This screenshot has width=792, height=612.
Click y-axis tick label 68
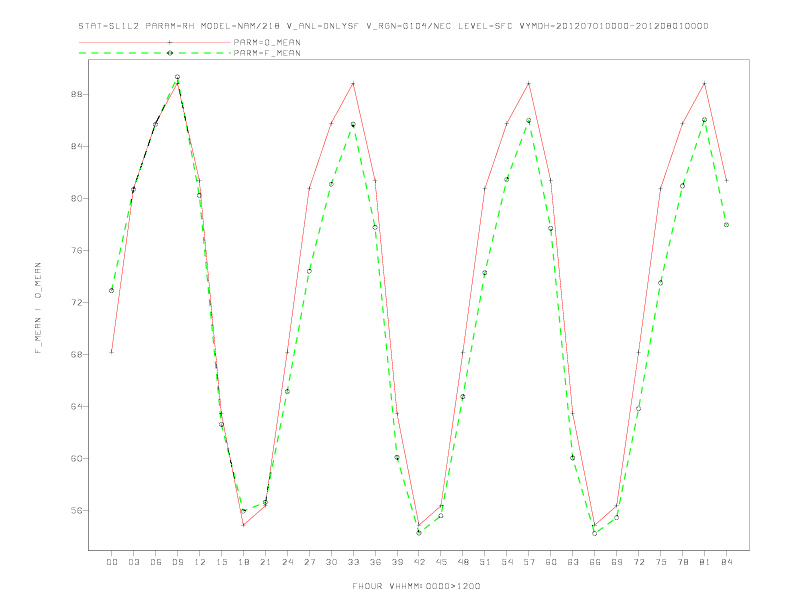(x=77, y=354)
